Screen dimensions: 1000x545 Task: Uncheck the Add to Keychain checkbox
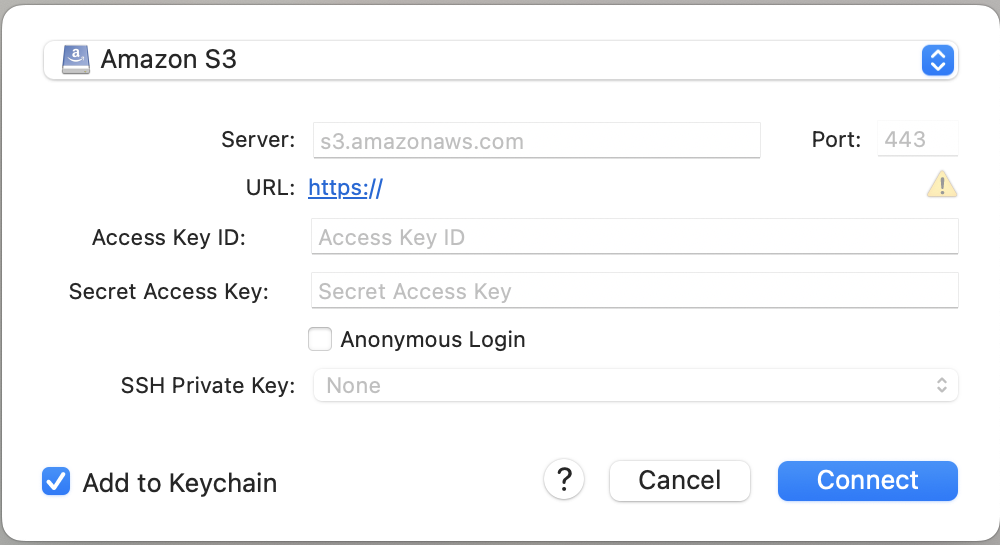pos(56,481)
